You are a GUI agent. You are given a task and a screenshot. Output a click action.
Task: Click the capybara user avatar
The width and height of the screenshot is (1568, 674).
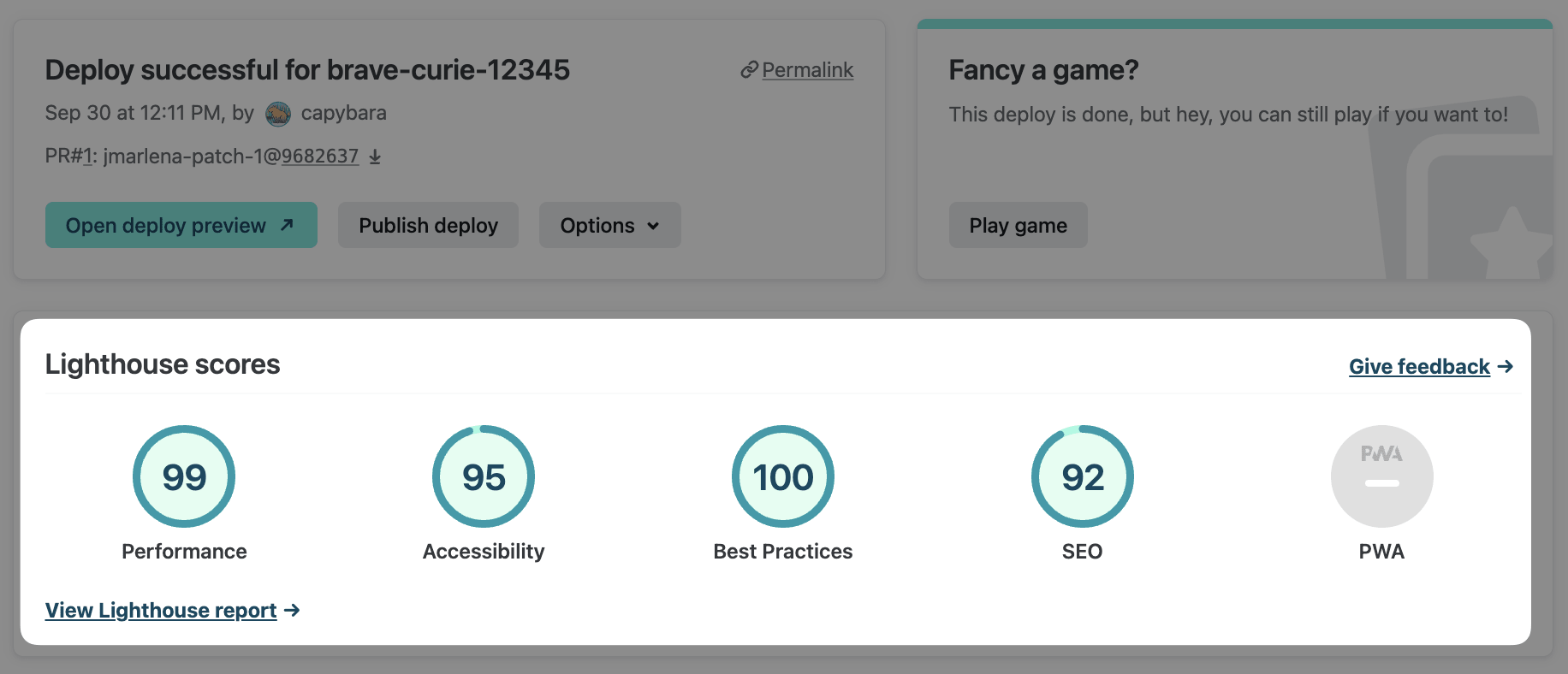point(278,114)
